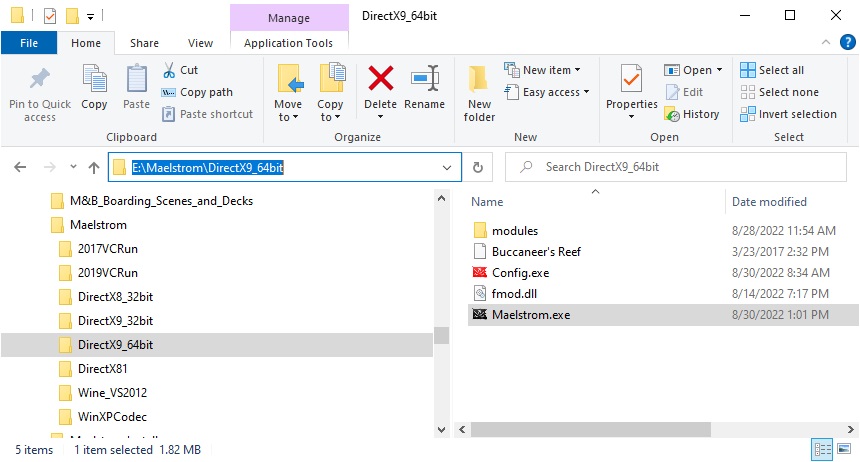Switch to details view layout
This screenshot has width=860, height=462.
tap(822, 450)
